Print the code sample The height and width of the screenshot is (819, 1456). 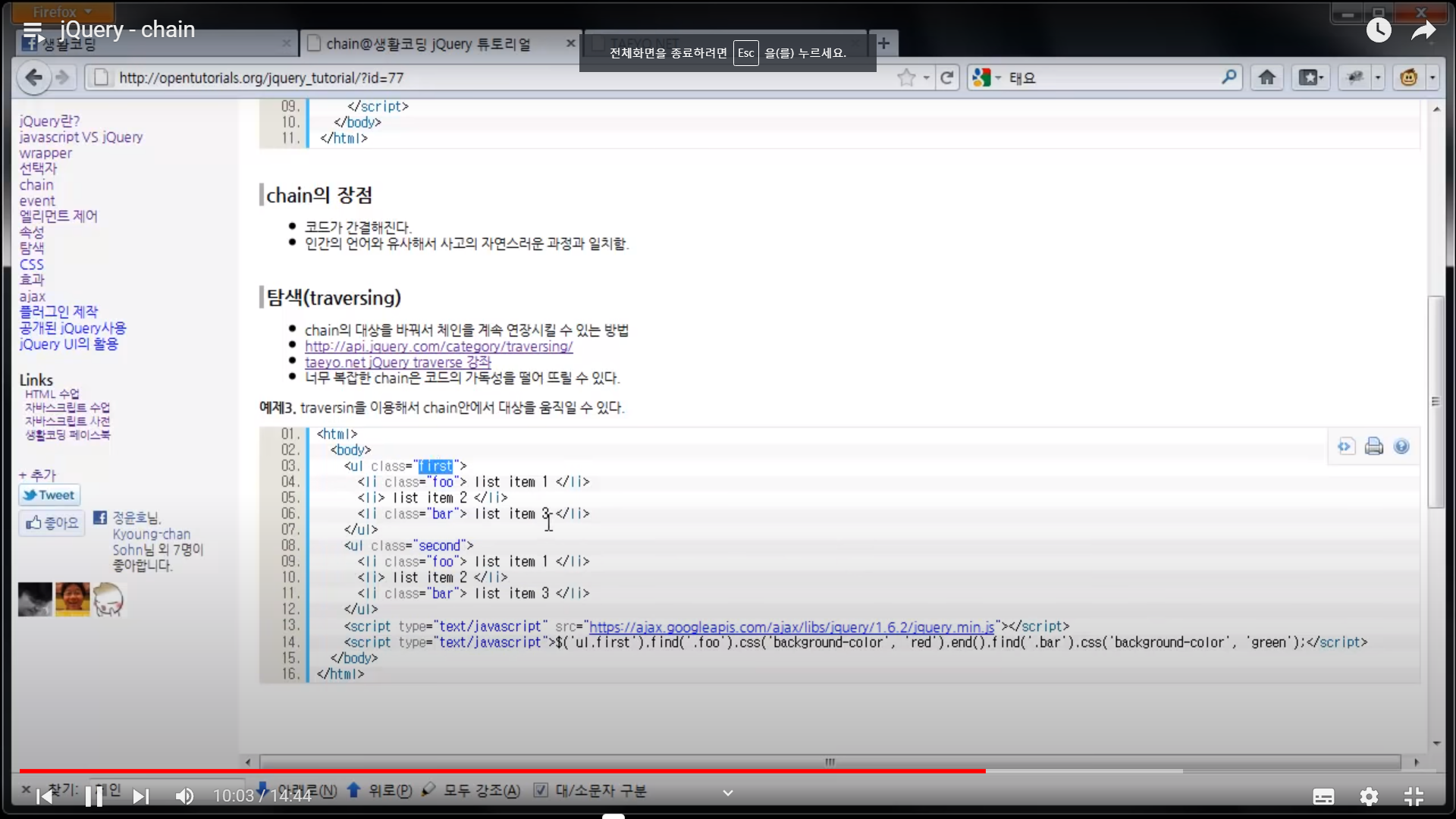pos(1374,447)
